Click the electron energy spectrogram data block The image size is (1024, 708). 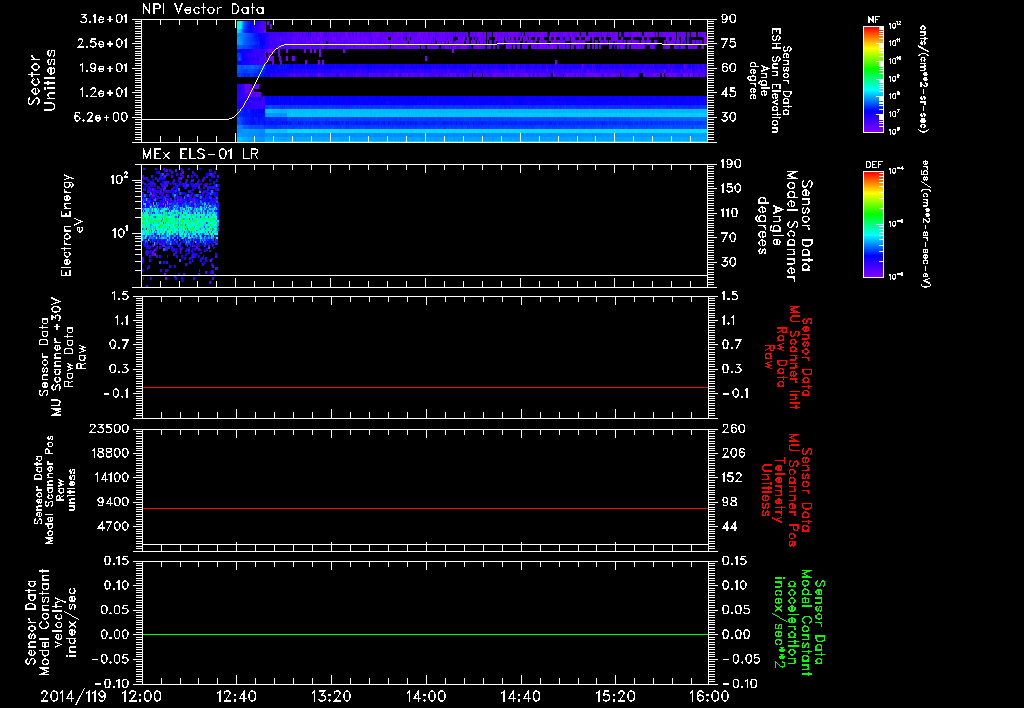click(180, 225)
